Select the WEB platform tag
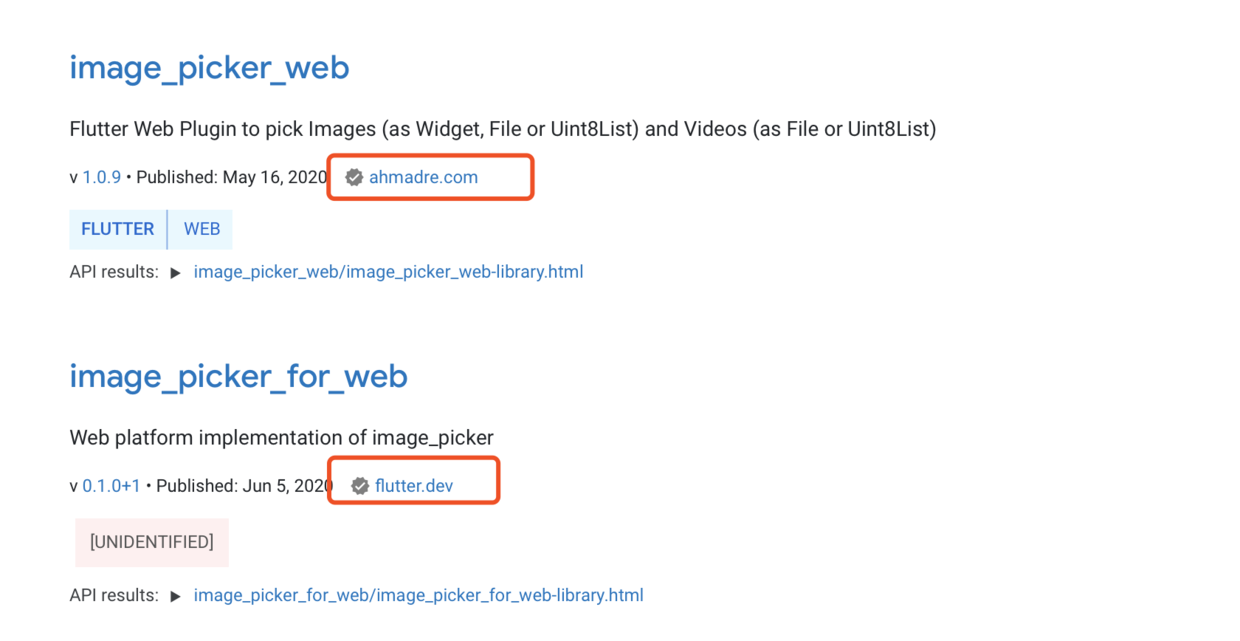This screenshot has width=1240, height=641. pyautogui.click(x=201, y=229)
